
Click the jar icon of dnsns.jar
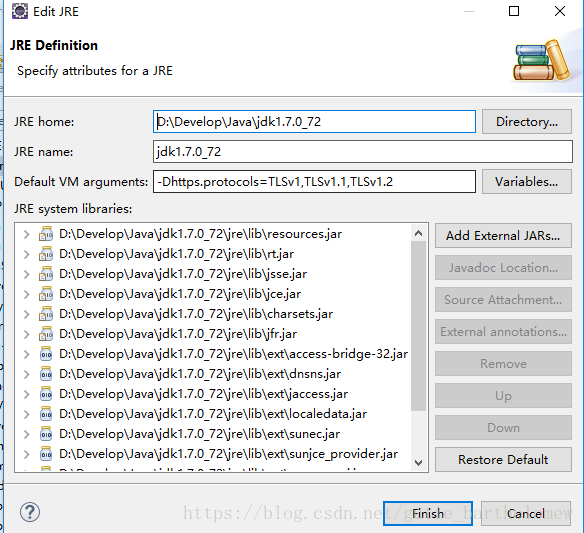[x=46, y=374]
